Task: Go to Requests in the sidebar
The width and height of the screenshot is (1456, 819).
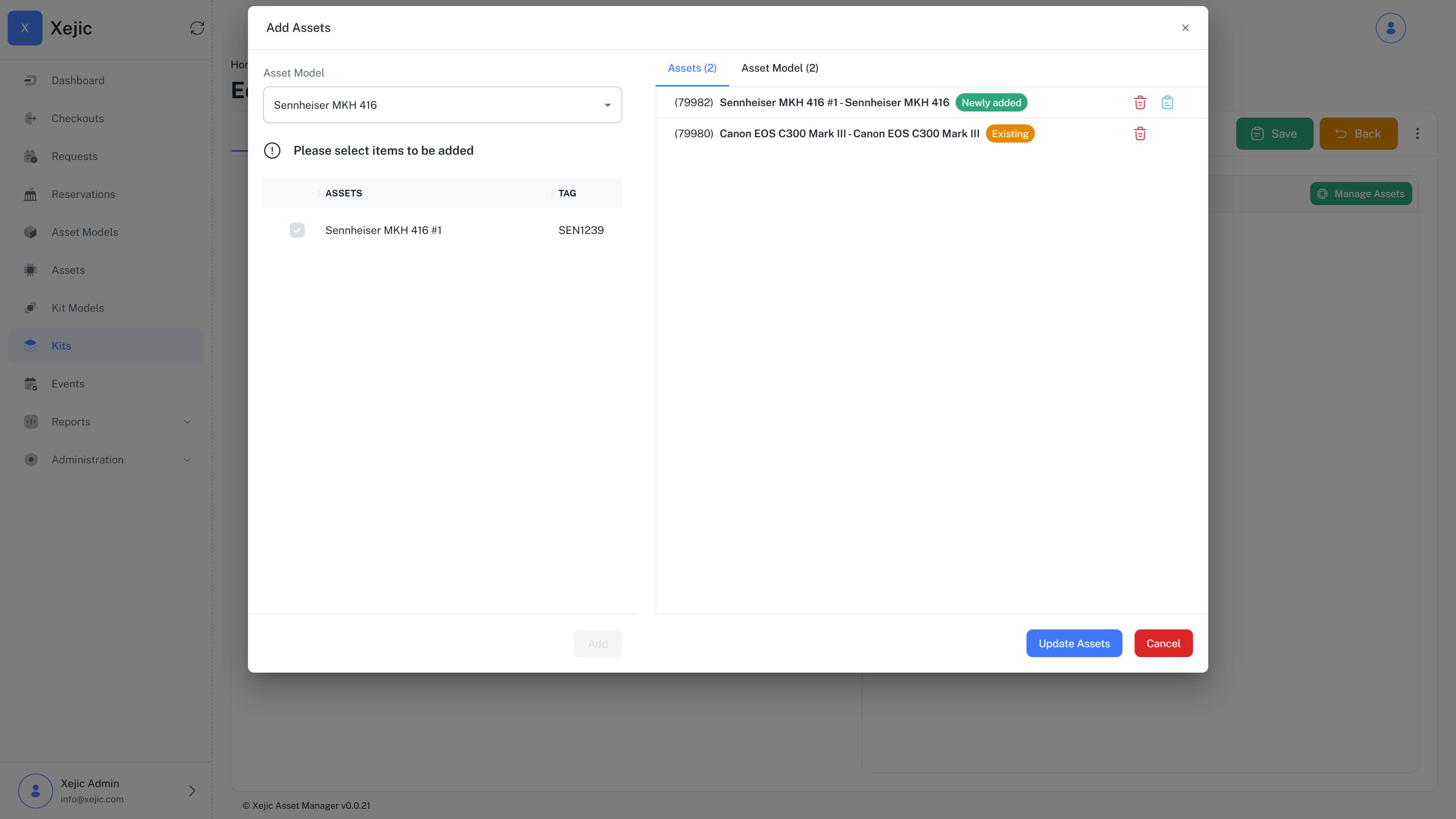Action: (x=106, y=156)
